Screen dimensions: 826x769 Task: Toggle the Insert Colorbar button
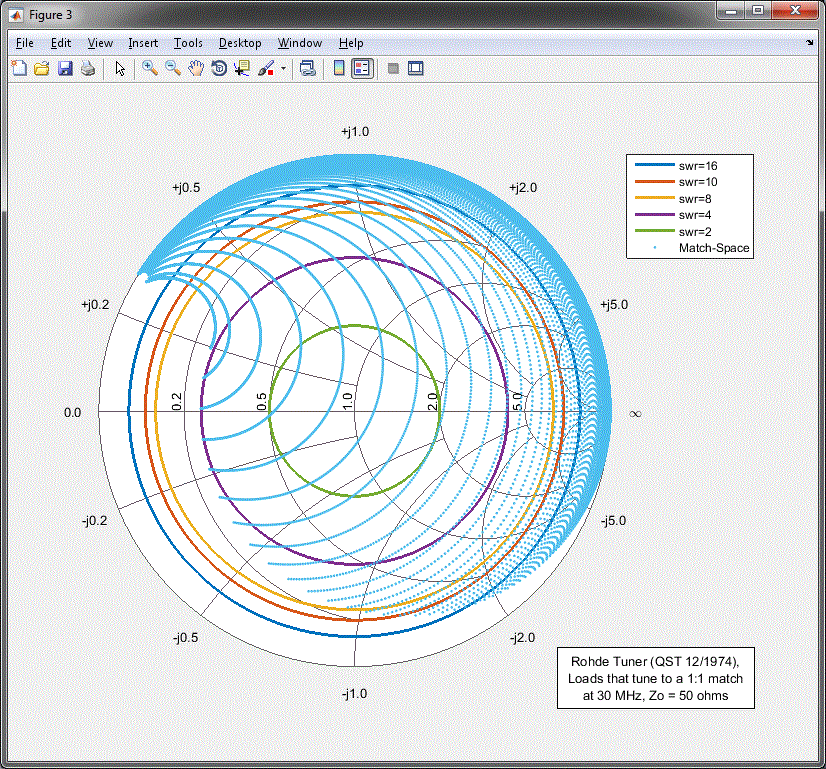coord(338,68)
